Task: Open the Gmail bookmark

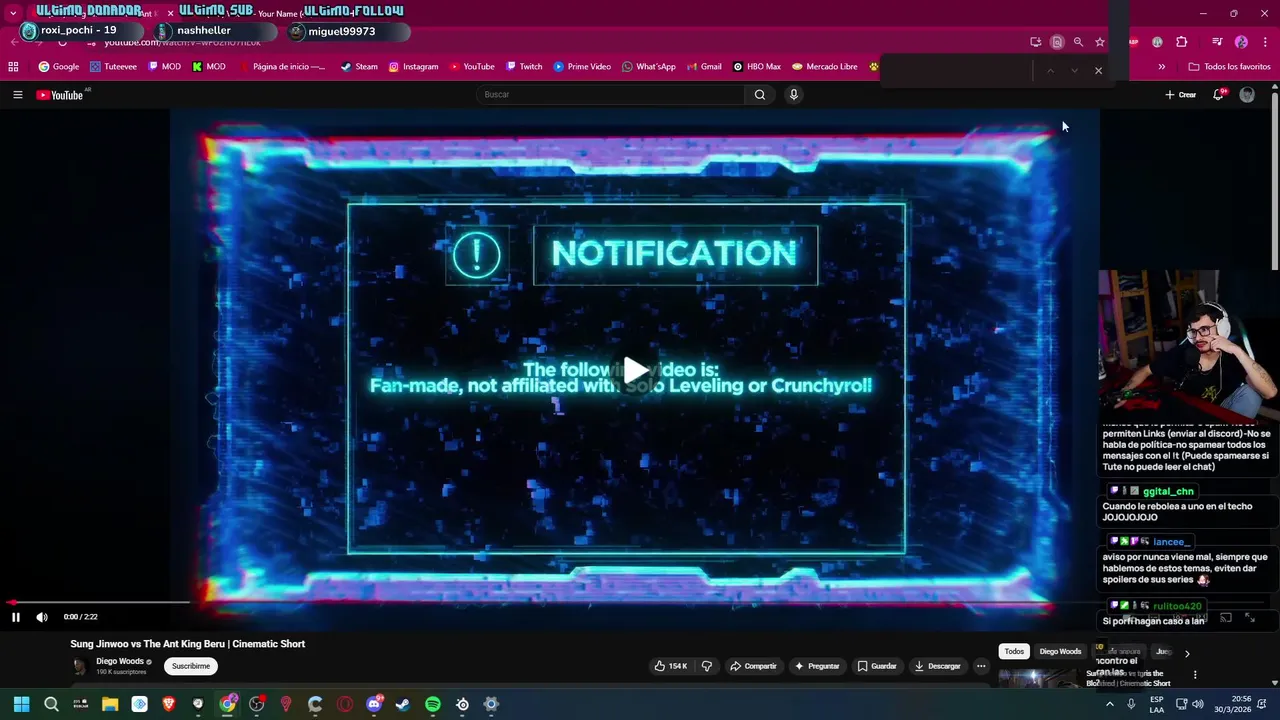Action: [x=704, y=67]
